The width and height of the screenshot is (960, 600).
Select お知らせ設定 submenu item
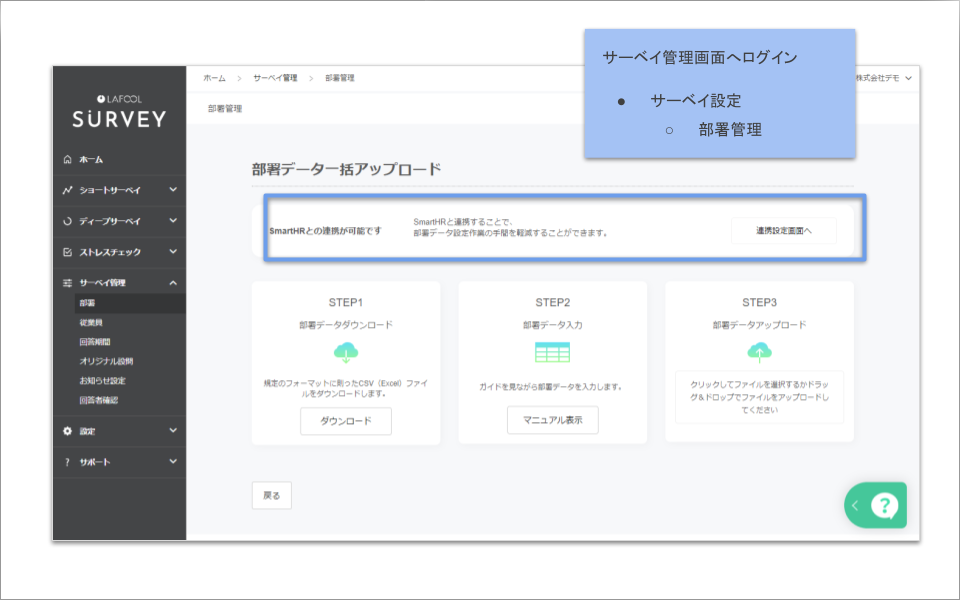[x=102, y=381]
